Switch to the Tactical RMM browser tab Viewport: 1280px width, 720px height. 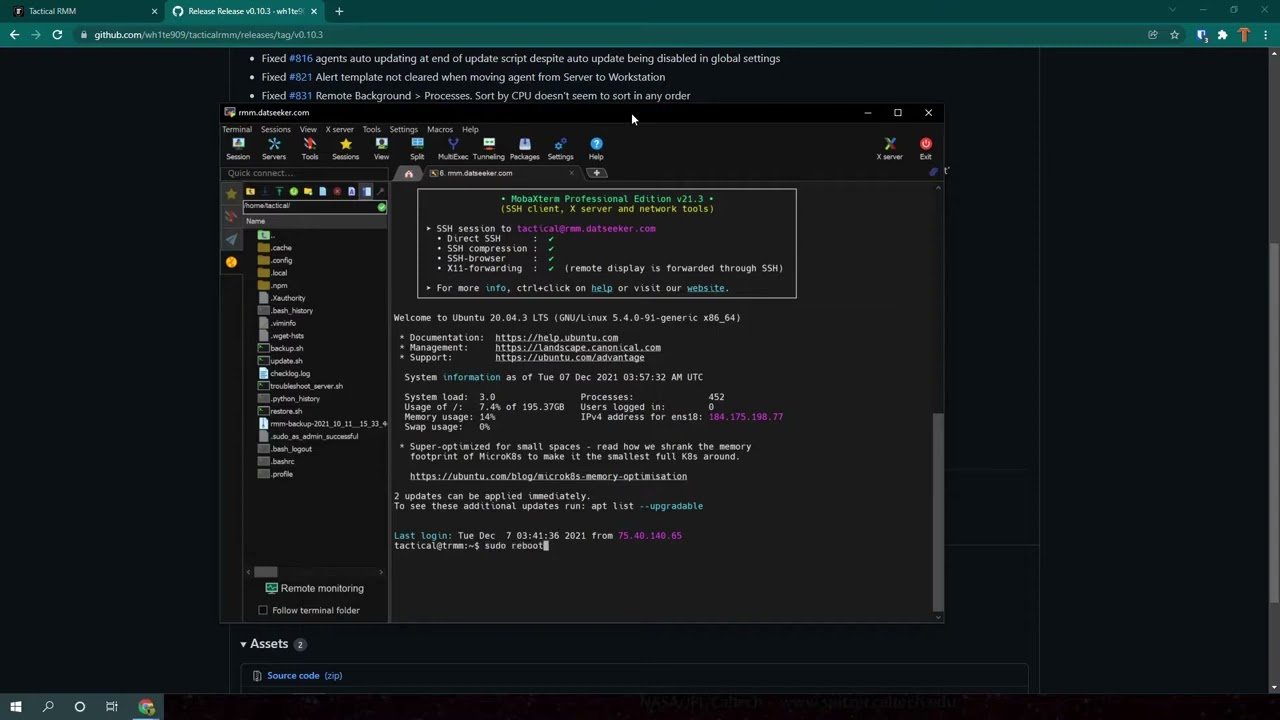82,11
